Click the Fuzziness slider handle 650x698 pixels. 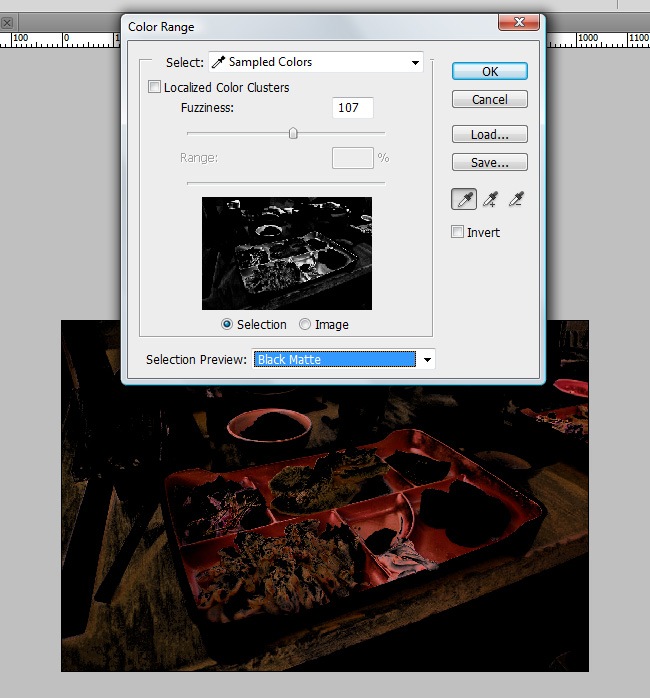click(293, 133)
